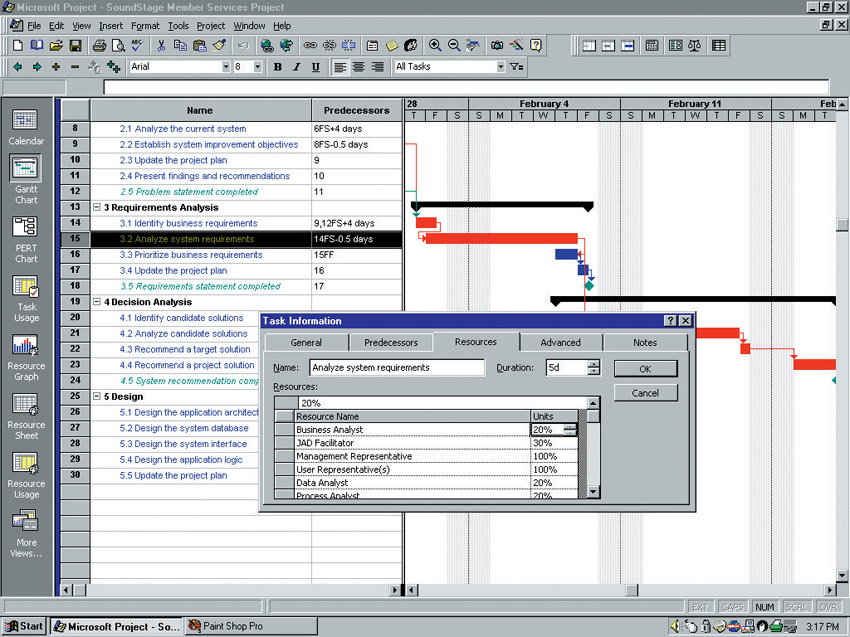
Task: Launch the Gantt Chart Wizard wand icon
Action: coord(517,46)
